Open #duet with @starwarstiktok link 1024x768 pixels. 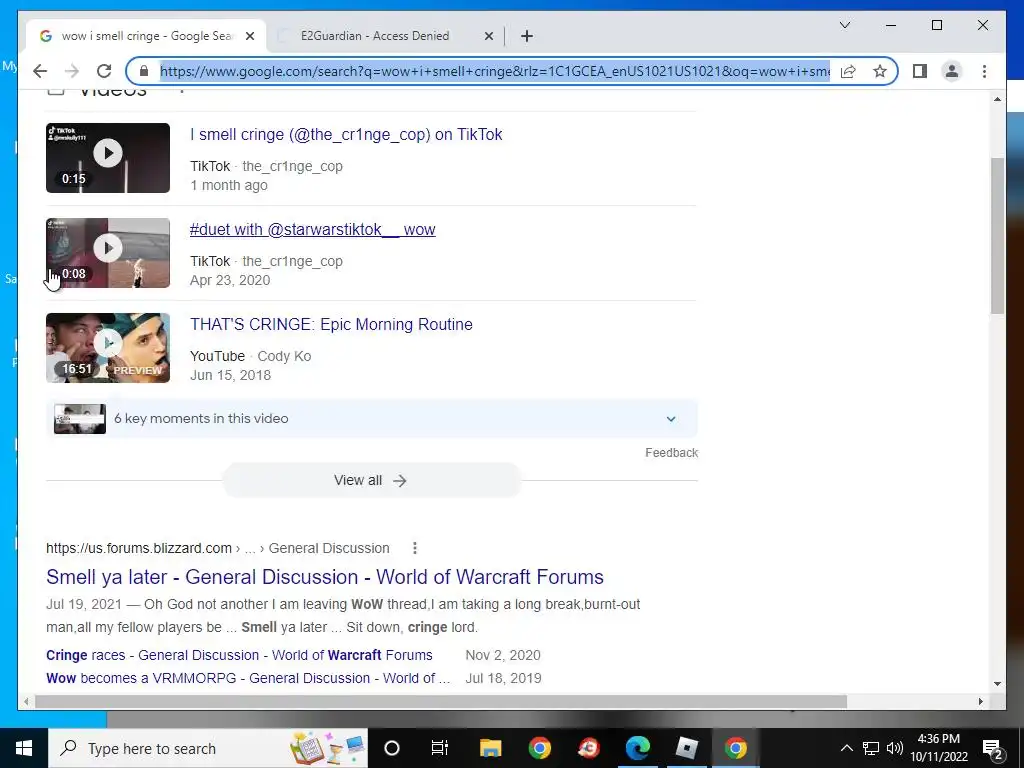click(312, 229)
